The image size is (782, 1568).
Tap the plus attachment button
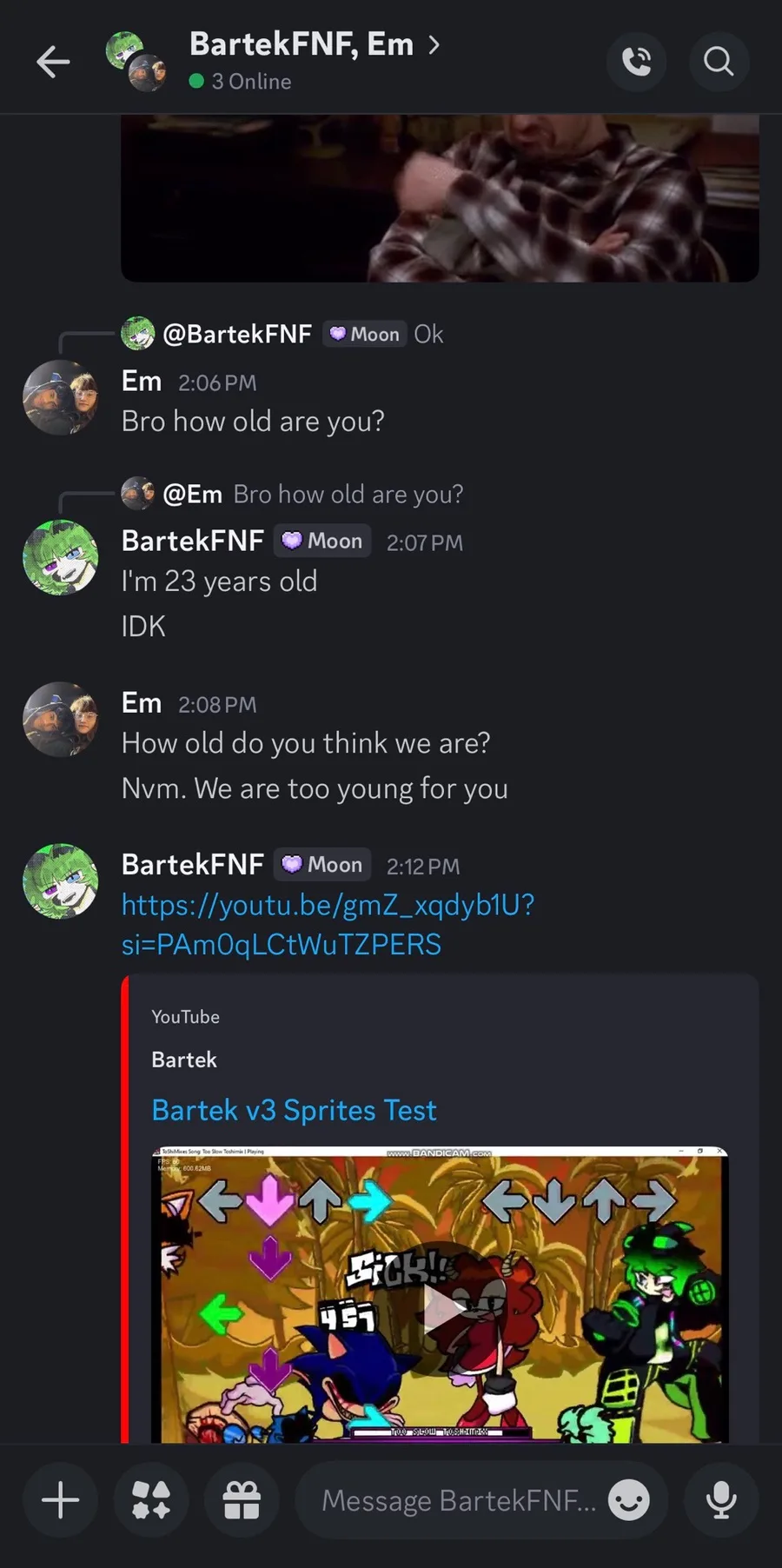coord(60,1499)
